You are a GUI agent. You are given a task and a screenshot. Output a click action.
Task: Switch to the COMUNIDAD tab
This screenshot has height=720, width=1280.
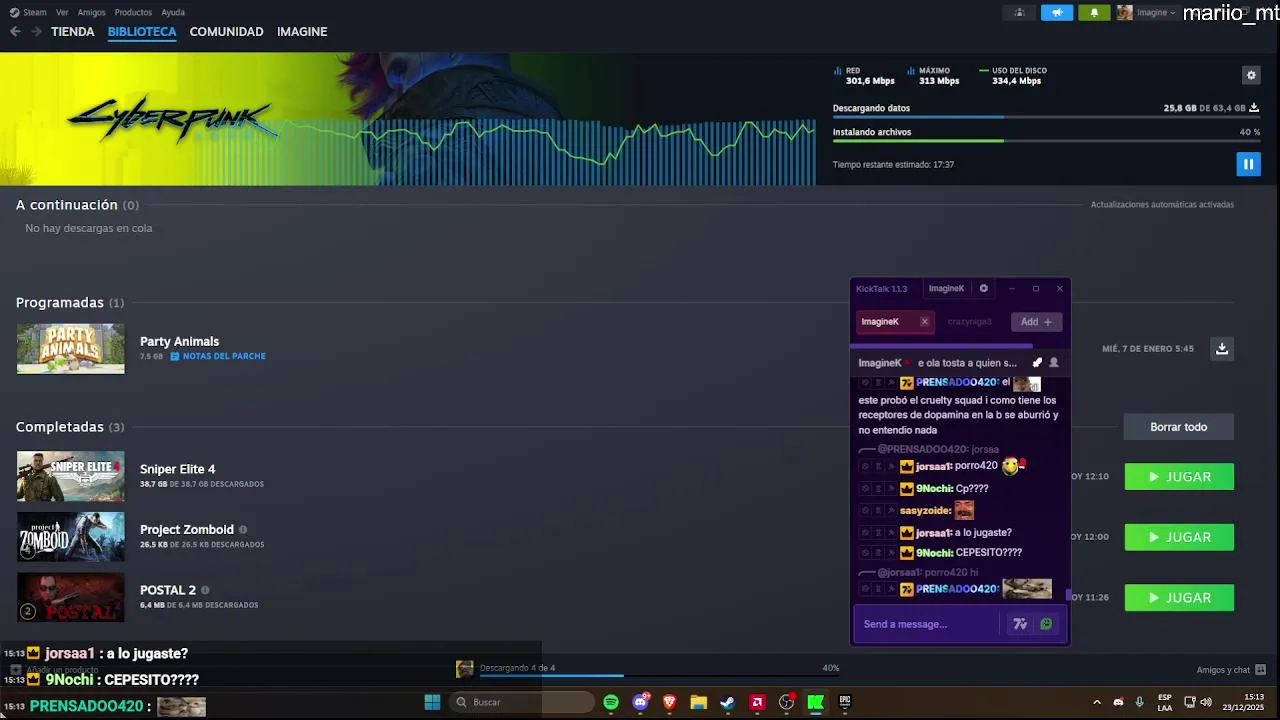[x=226, y=32]
